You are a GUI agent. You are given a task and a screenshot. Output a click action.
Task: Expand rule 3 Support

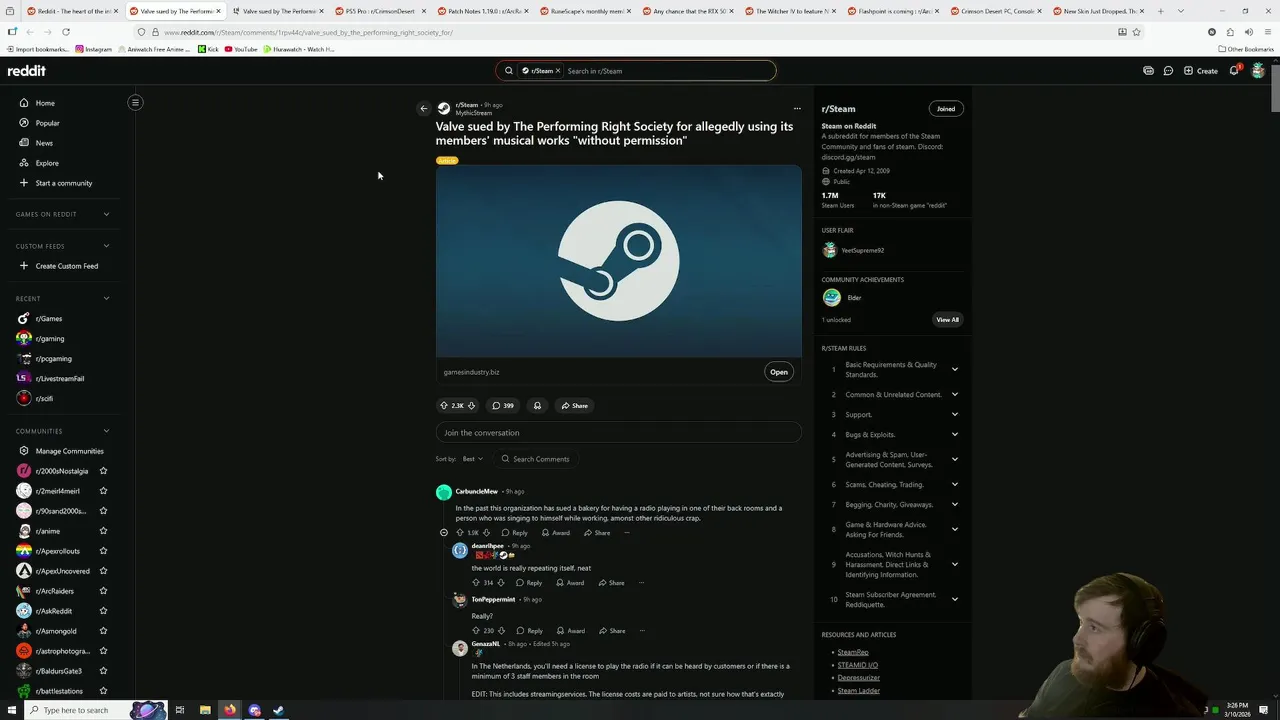tap(955, 414)
